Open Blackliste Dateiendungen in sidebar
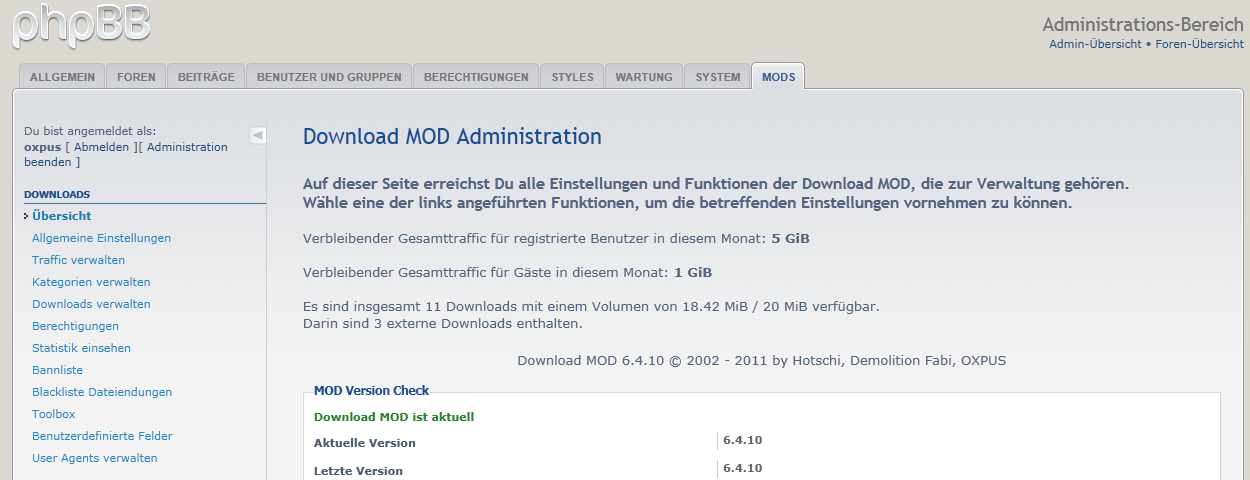The height and width of the screenshot is (480, 1250). click(x=102, y=392)
